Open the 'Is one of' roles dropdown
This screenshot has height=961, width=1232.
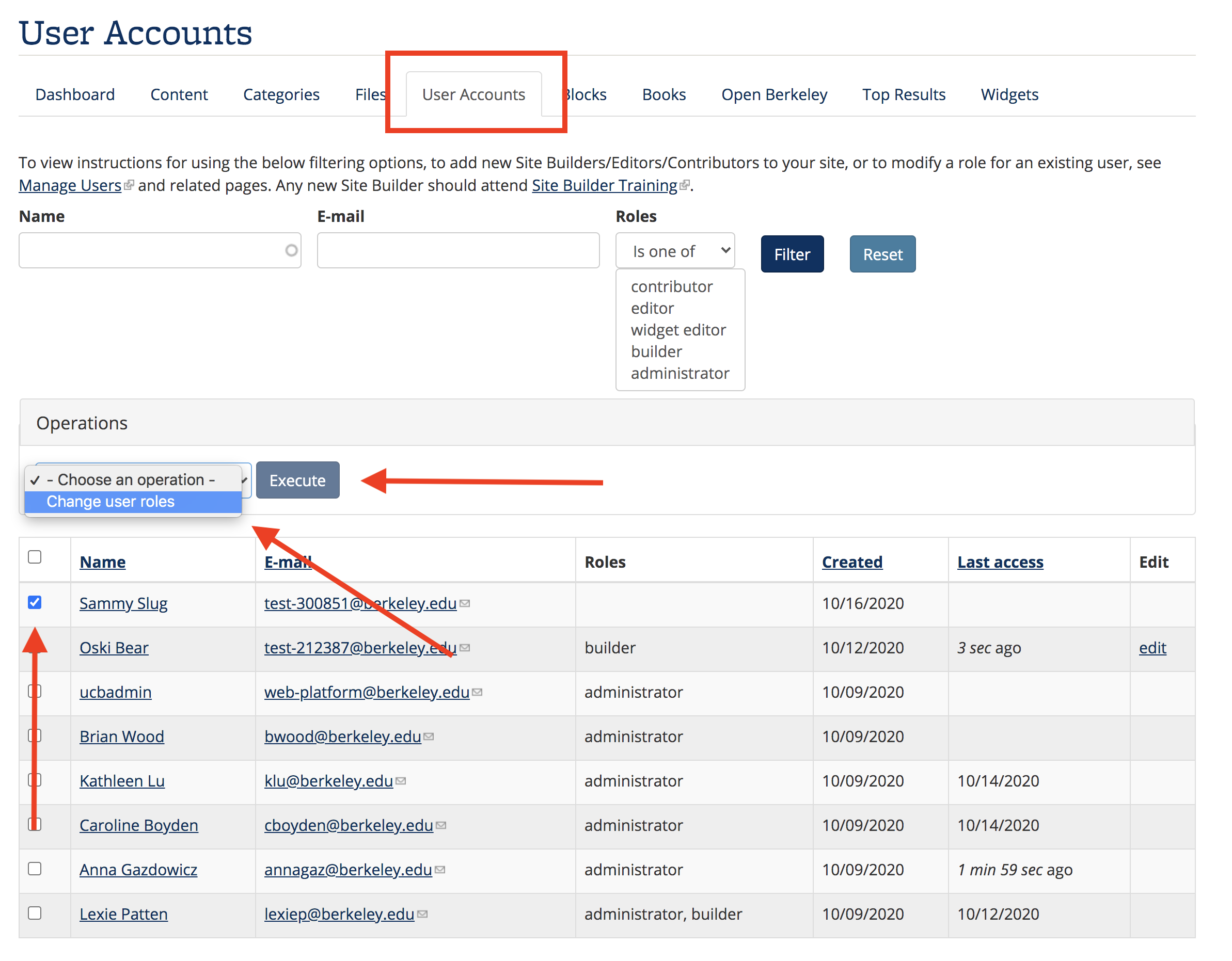[675, 250]
